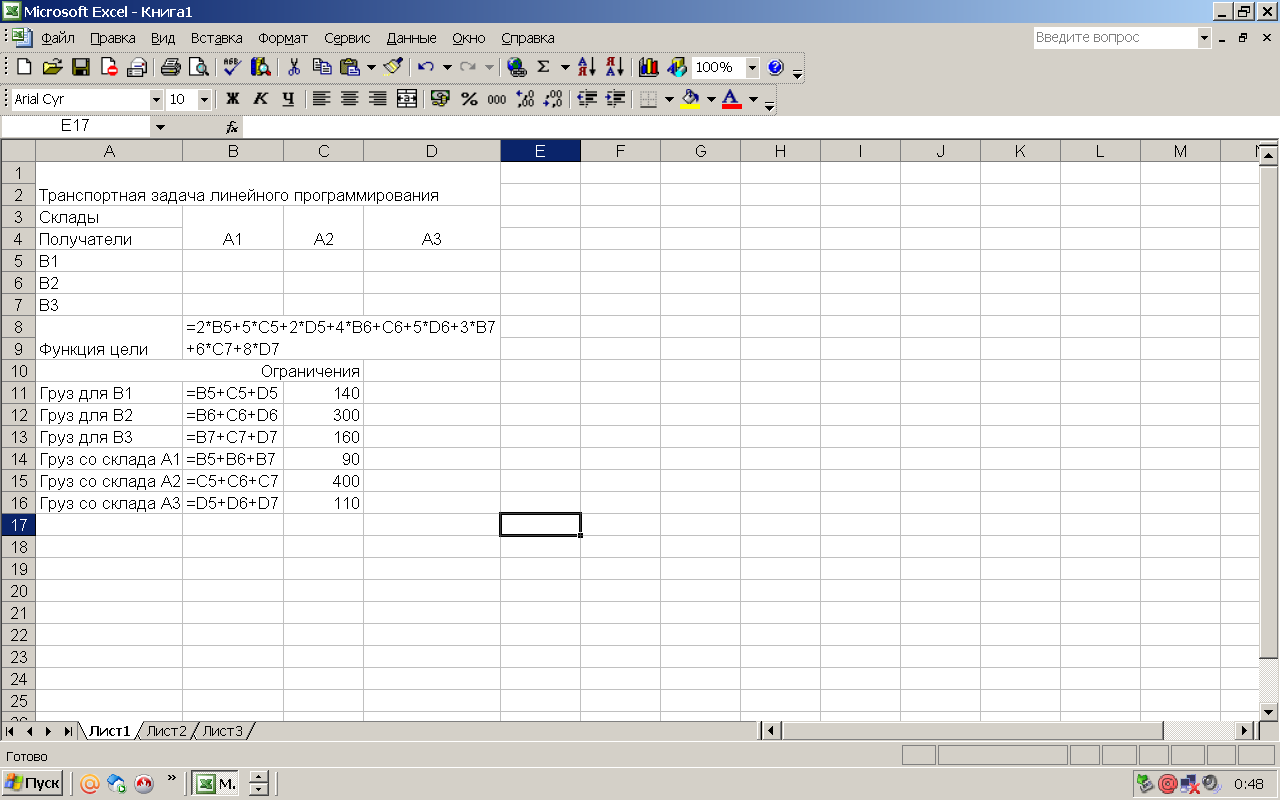Expand the font size dropdown
The width and height of the screenshot is (1280, 800).
point(204,99)
